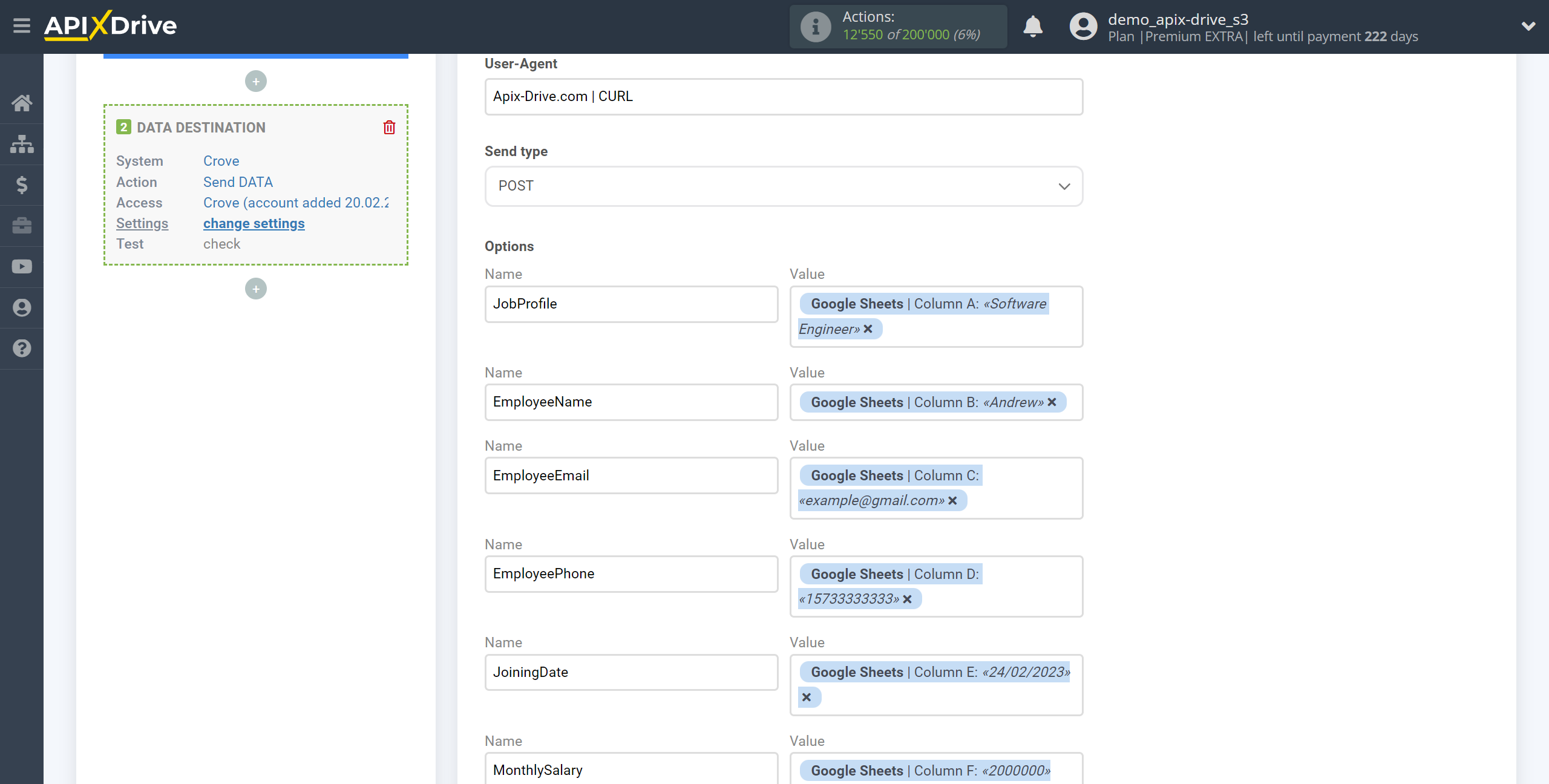Remove the JobProfile Column A value tag
The image size is (1549, 784).
pos(867,328)
